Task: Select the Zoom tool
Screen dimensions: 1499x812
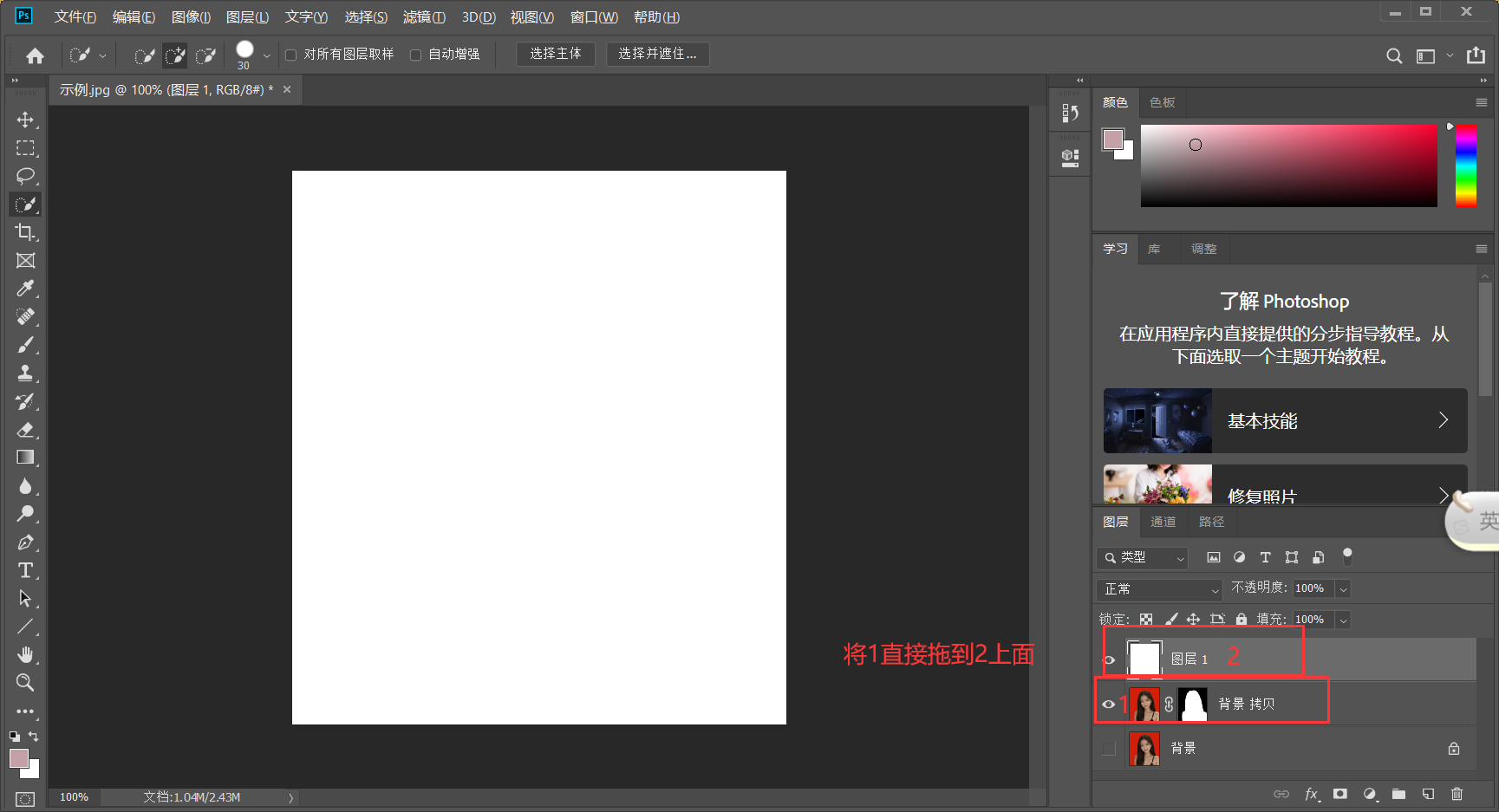Action: point(25,683)
